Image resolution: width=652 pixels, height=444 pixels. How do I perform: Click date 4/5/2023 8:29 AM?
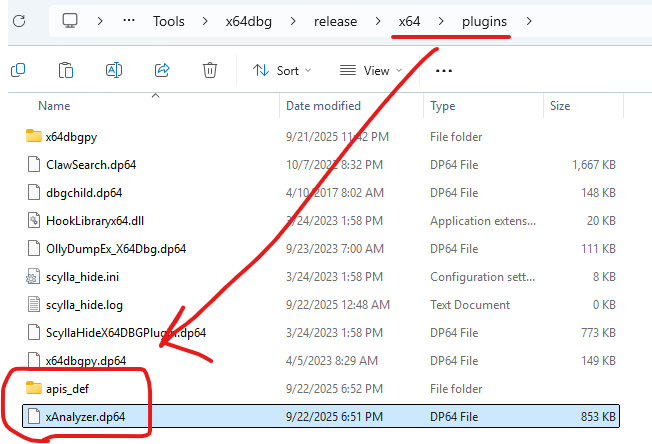click(331, 361)
